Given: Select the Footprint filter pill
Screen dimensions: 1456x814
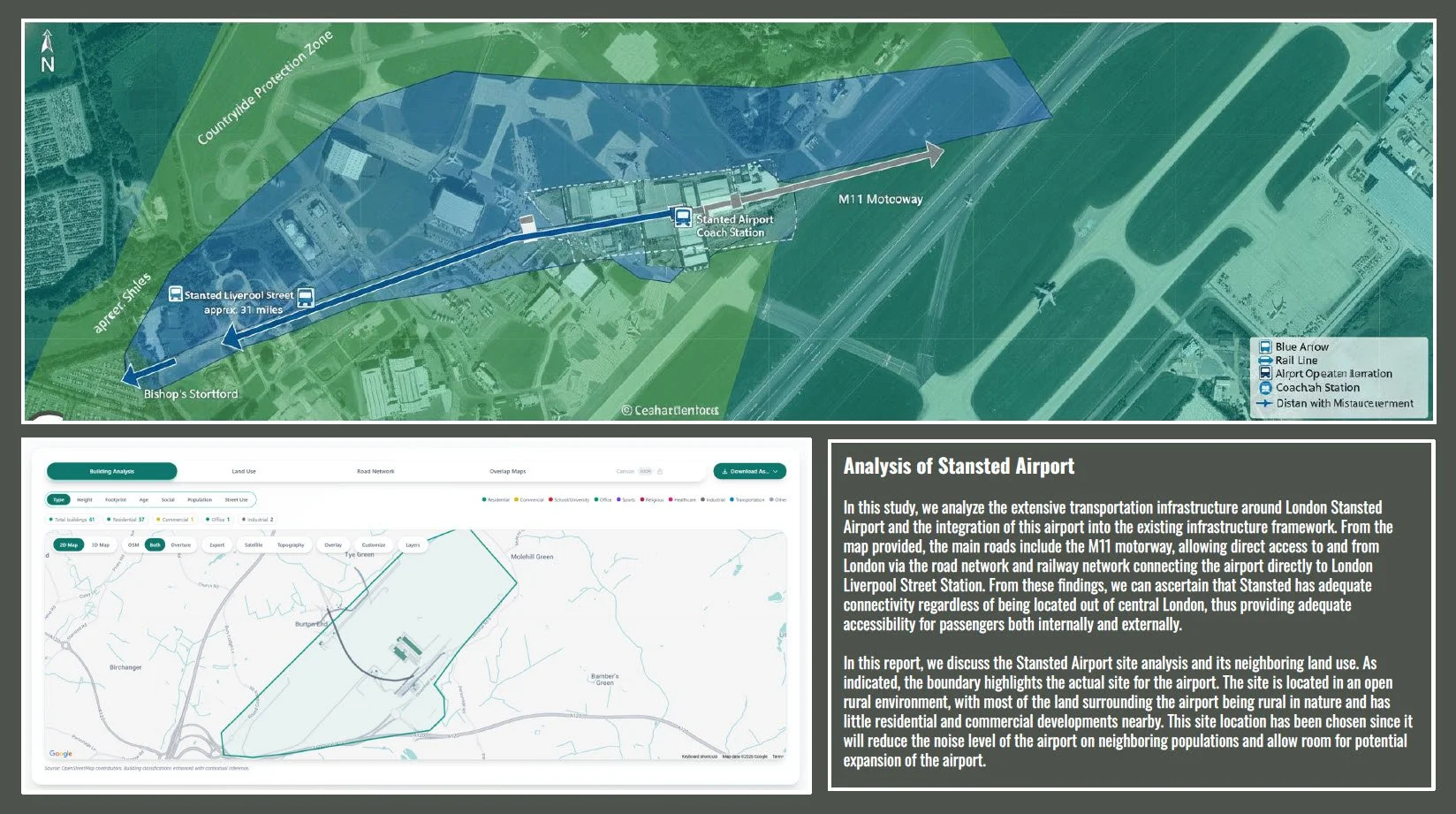Looking at the screenshot, I should pyautogui.click(x=116, y=499).
